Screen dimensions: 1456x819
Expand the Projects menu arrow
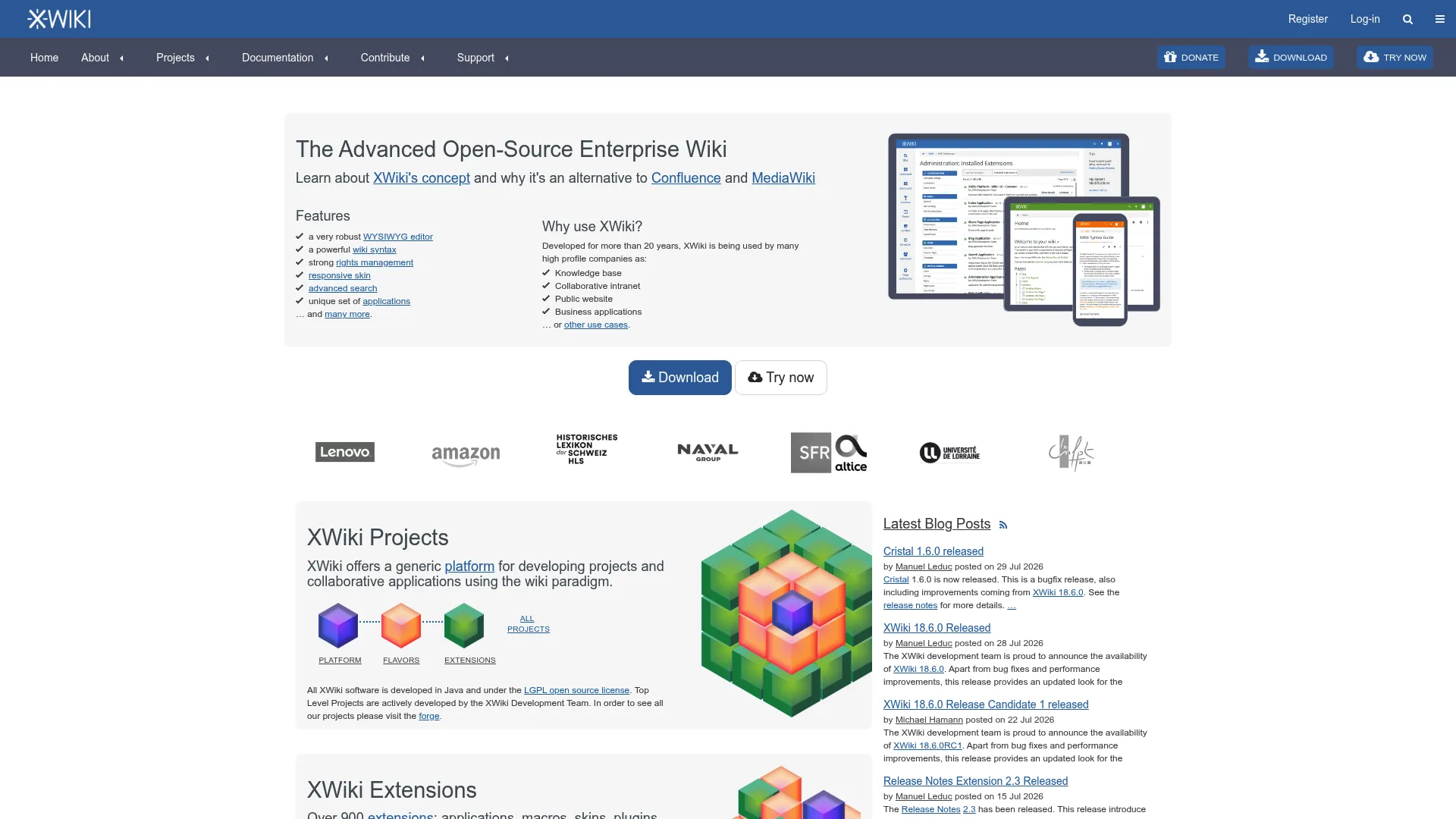(207, 58)
